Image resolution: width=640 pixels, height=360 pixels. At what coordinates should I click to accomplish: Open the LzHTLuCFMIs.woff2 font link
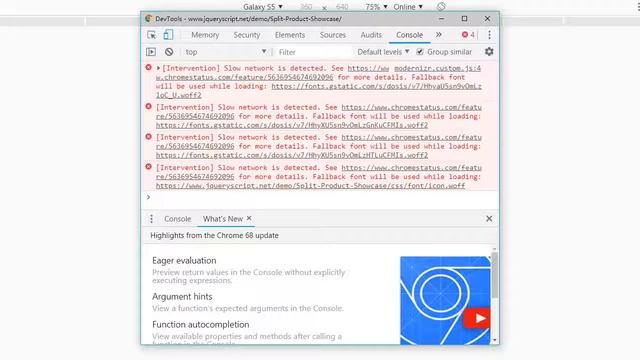click(292, 156)
